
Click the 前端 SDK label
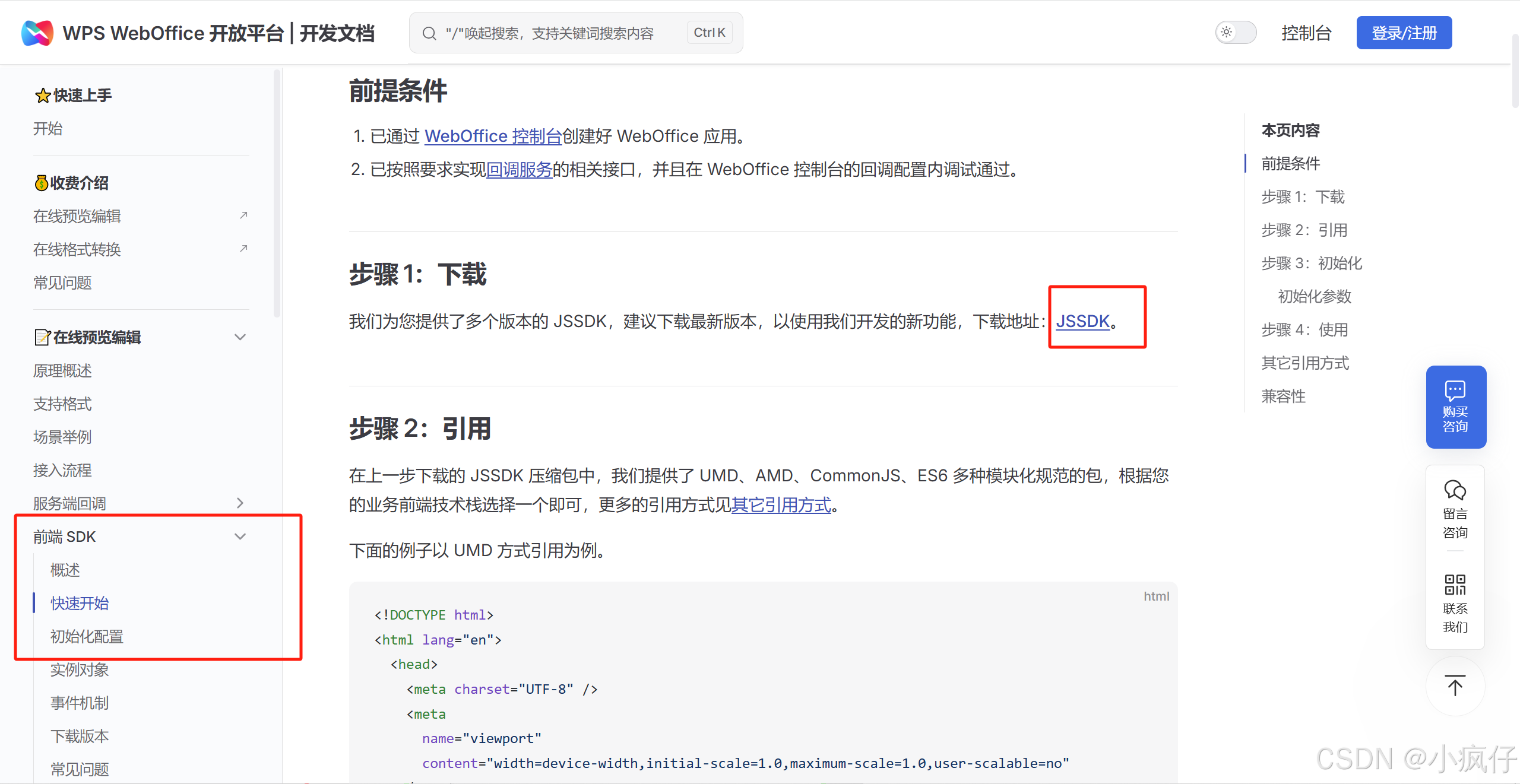(64, 537)
